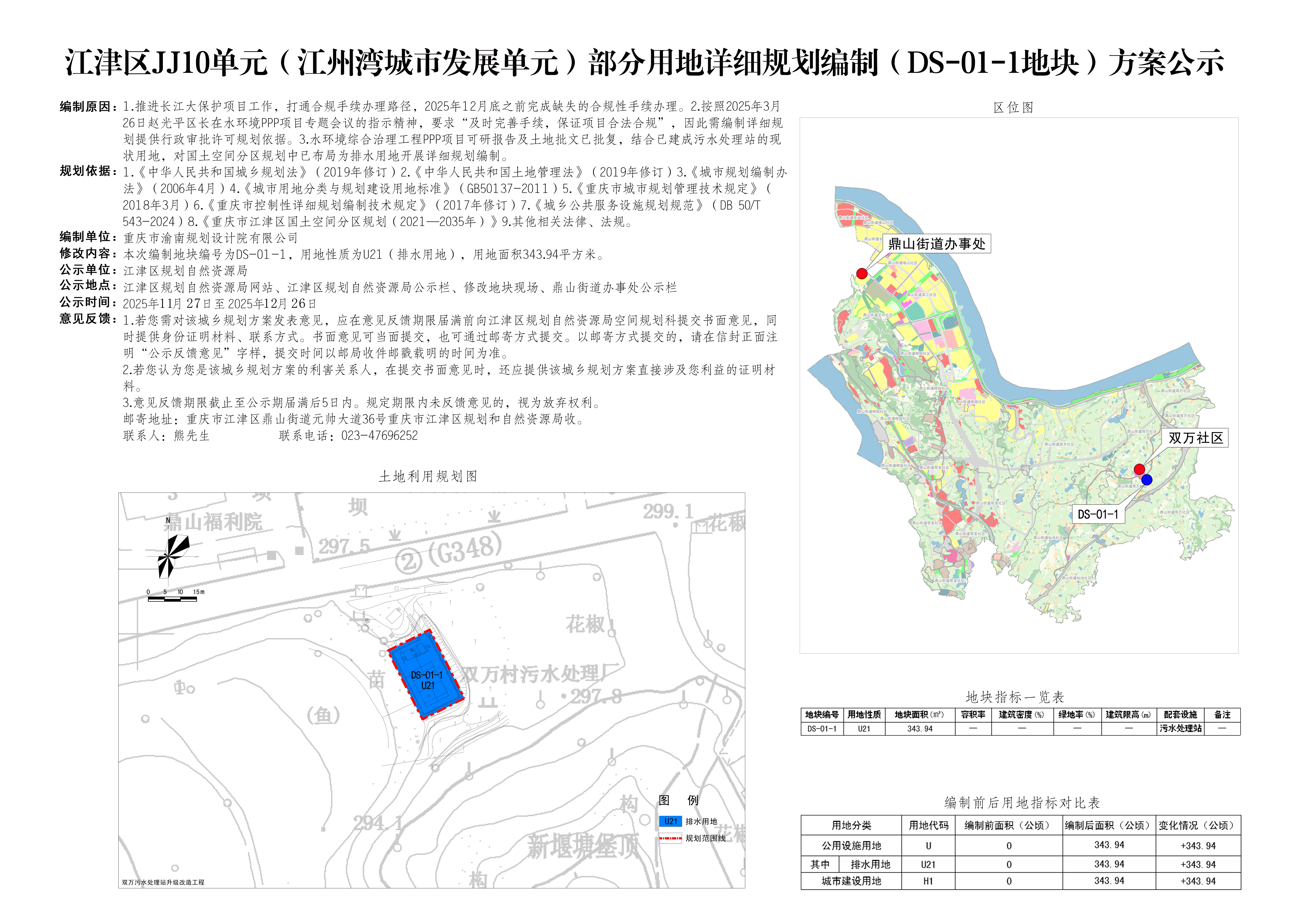Viewport: 1308px width, 924px height.
Task: Click the 地块指标一览表 table title
Action: click(x=1015, y=697)
